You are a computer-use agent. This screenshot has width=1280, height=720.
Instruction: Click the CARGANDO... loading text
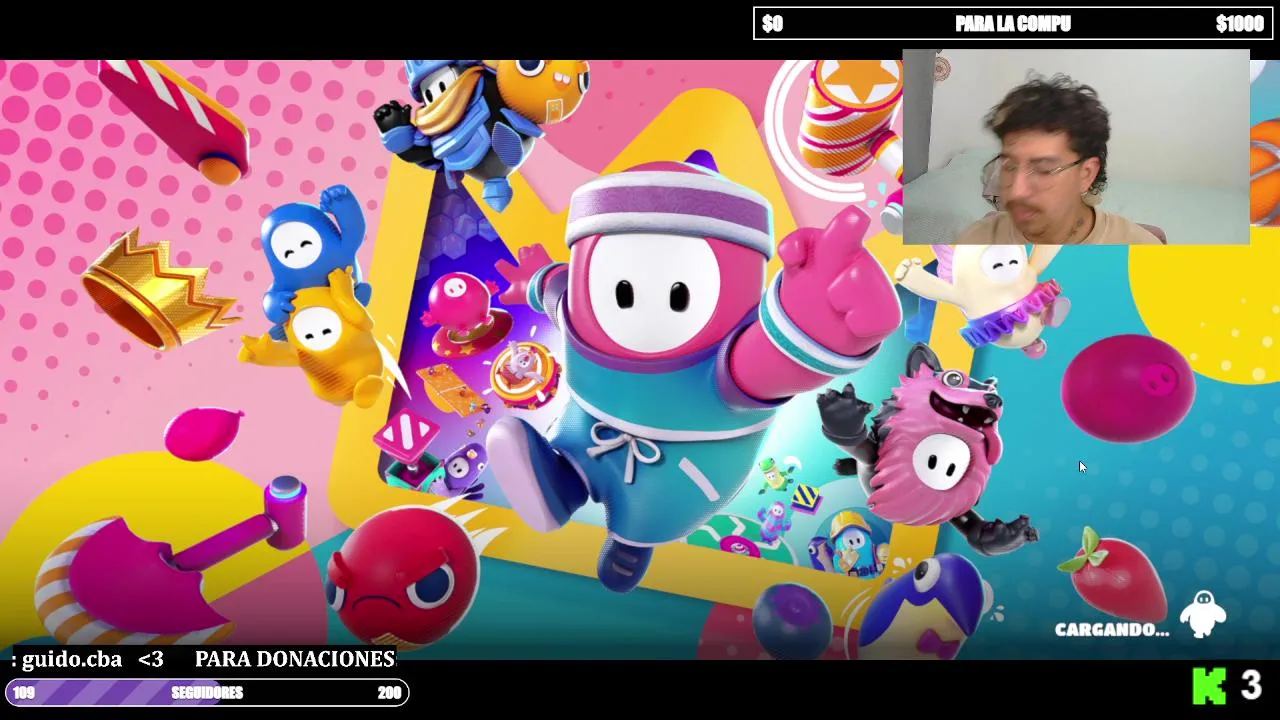pos(1111,630)
